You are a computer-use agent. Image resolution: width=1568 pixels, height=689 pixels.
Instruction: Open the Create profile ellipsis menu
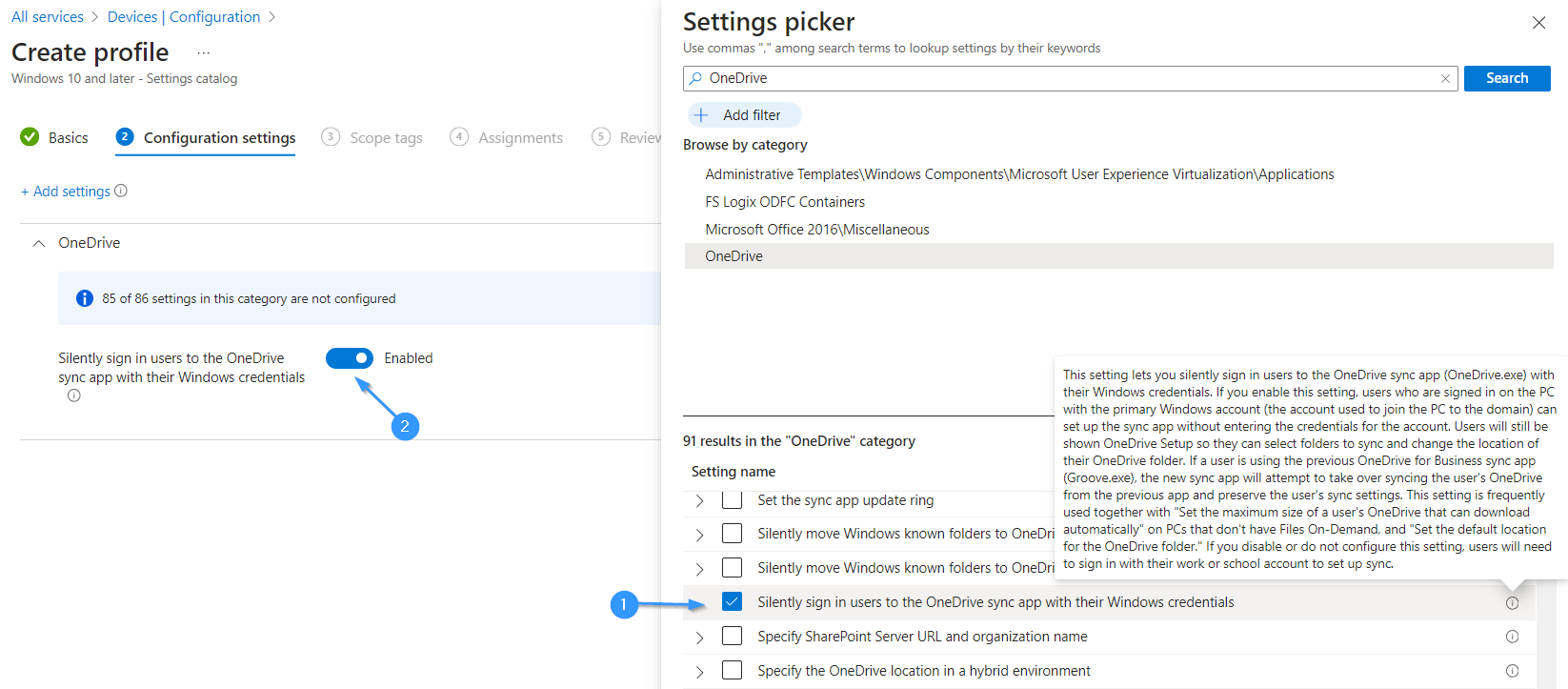(x=203, y=53)
